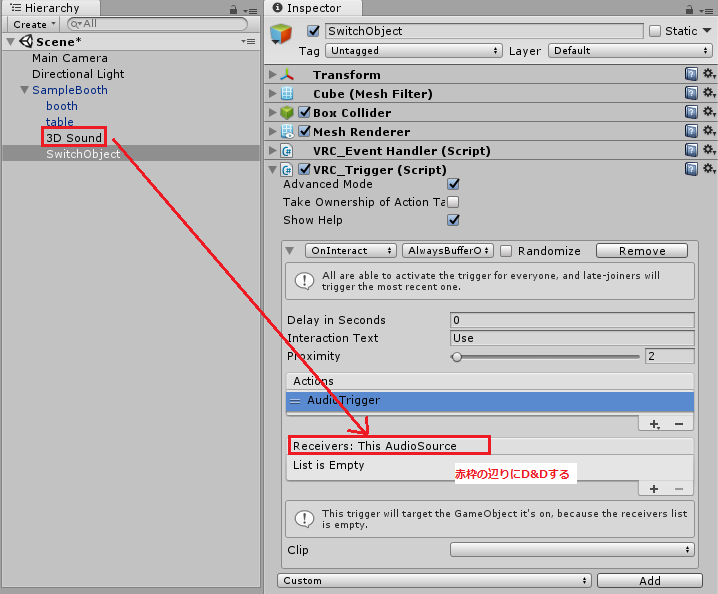
Task: Click the Transform component help book icon
Action: [x=691, y=75]
